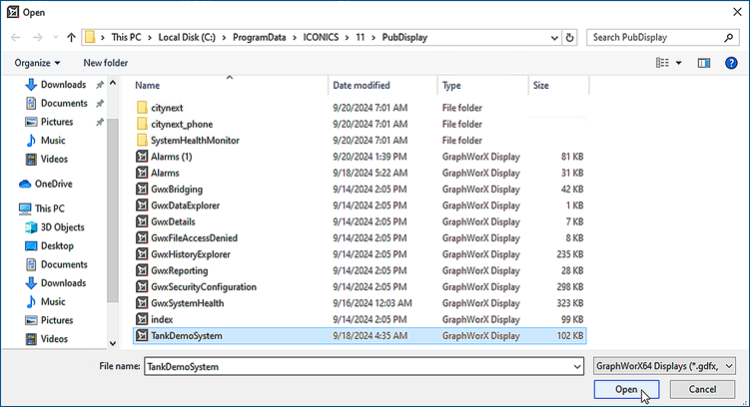750x407 pixels.
Task: Click the Up one level arrow icon
Action: [x=71, y=37]
